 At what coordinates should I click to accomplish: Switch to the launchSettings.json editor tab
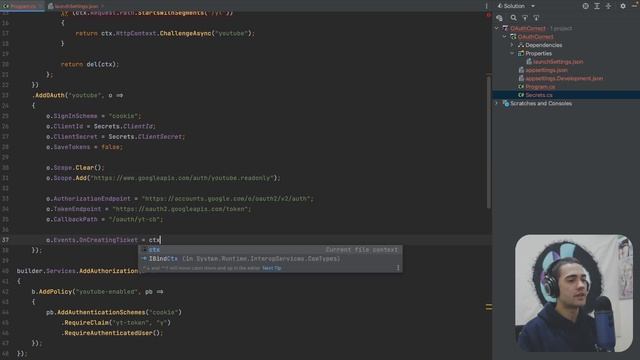[x=76, y=6]
